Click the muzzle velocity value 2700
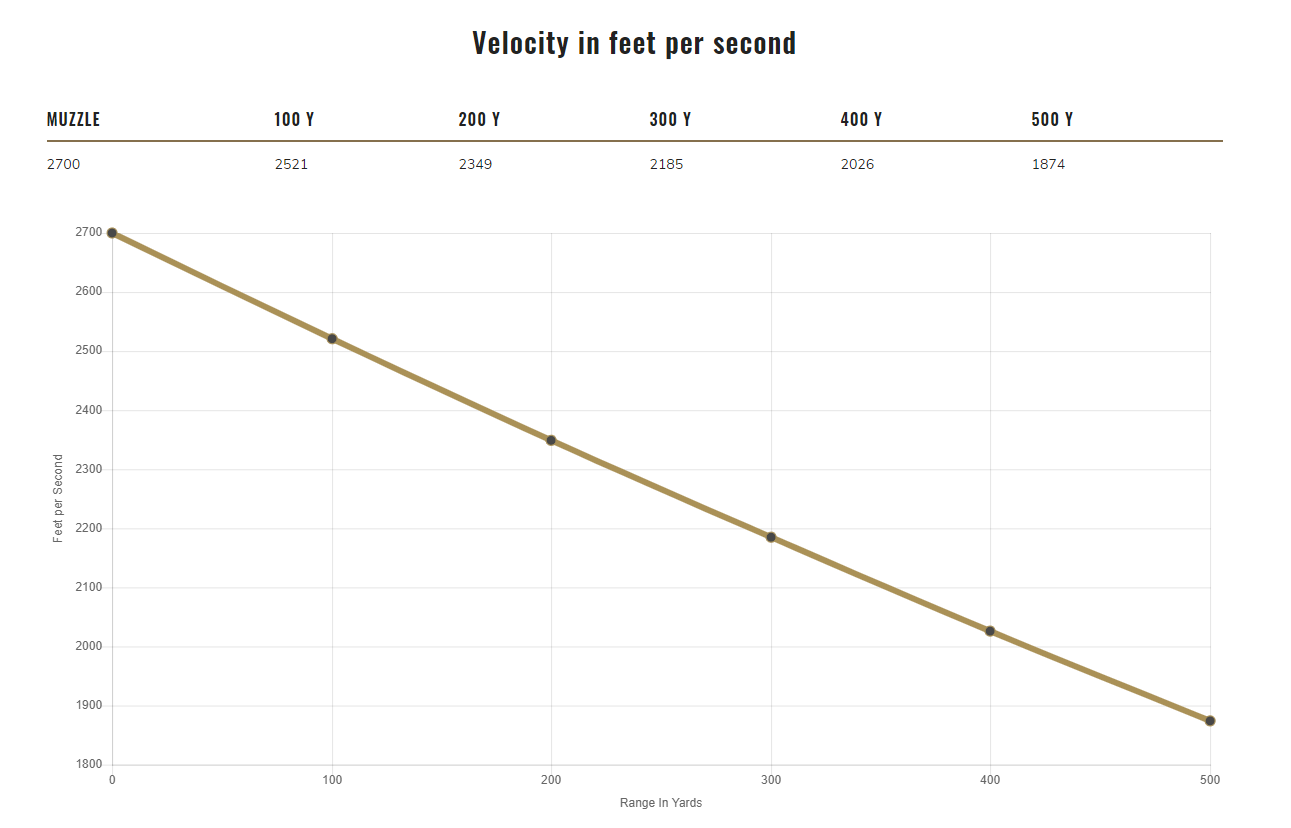 (x=63, y=164)
